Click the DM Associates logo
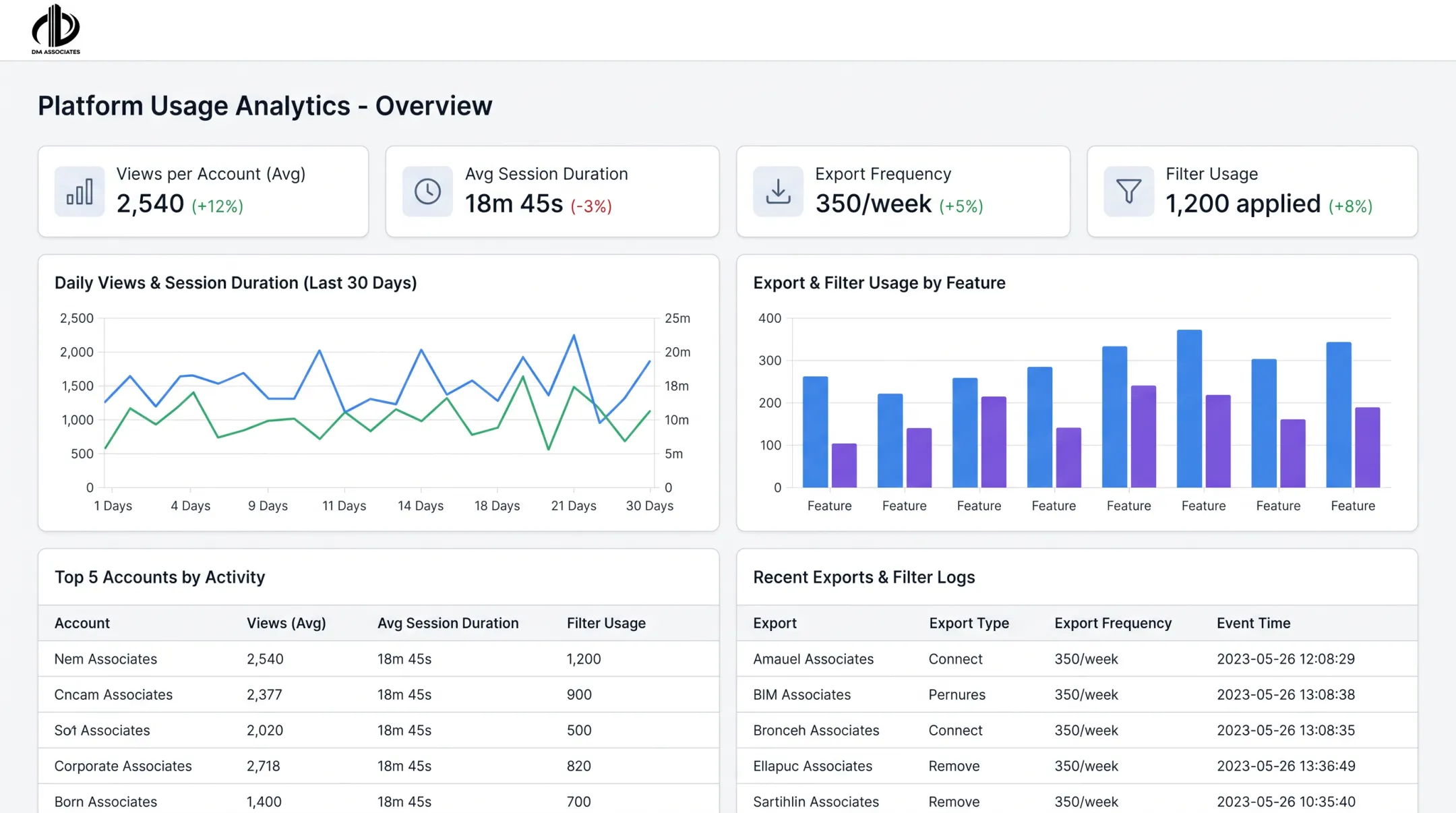The width and height of the screenshot is (1456, 813). click(56, 30)
